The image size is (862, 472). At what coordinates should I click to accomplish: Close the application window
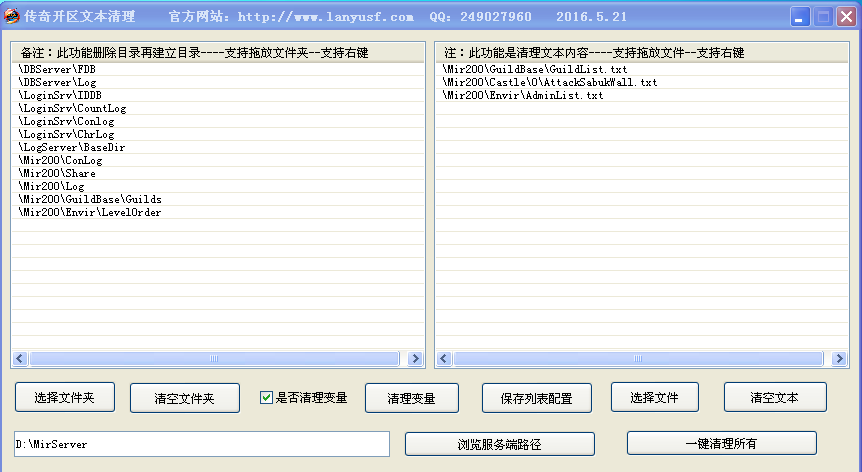coord(845,17)
